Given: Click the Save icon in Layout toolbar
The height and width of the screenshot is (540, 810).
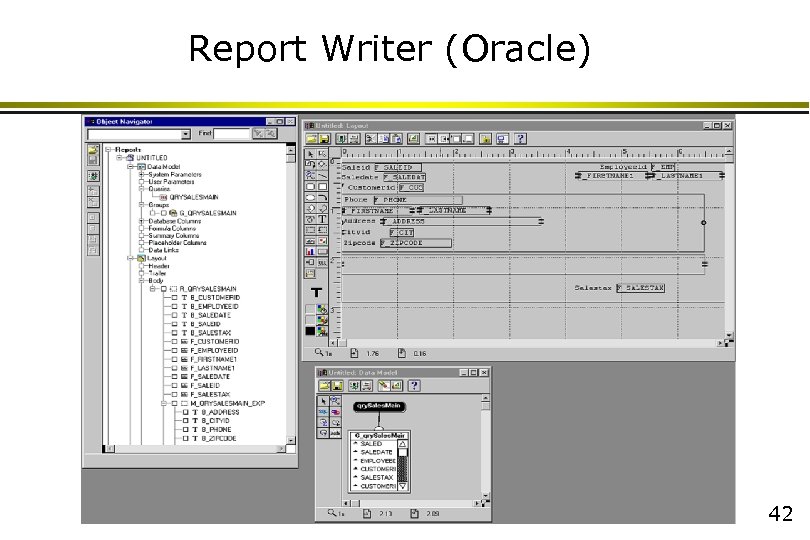Looking at the screenshot, I should (324, 138).
